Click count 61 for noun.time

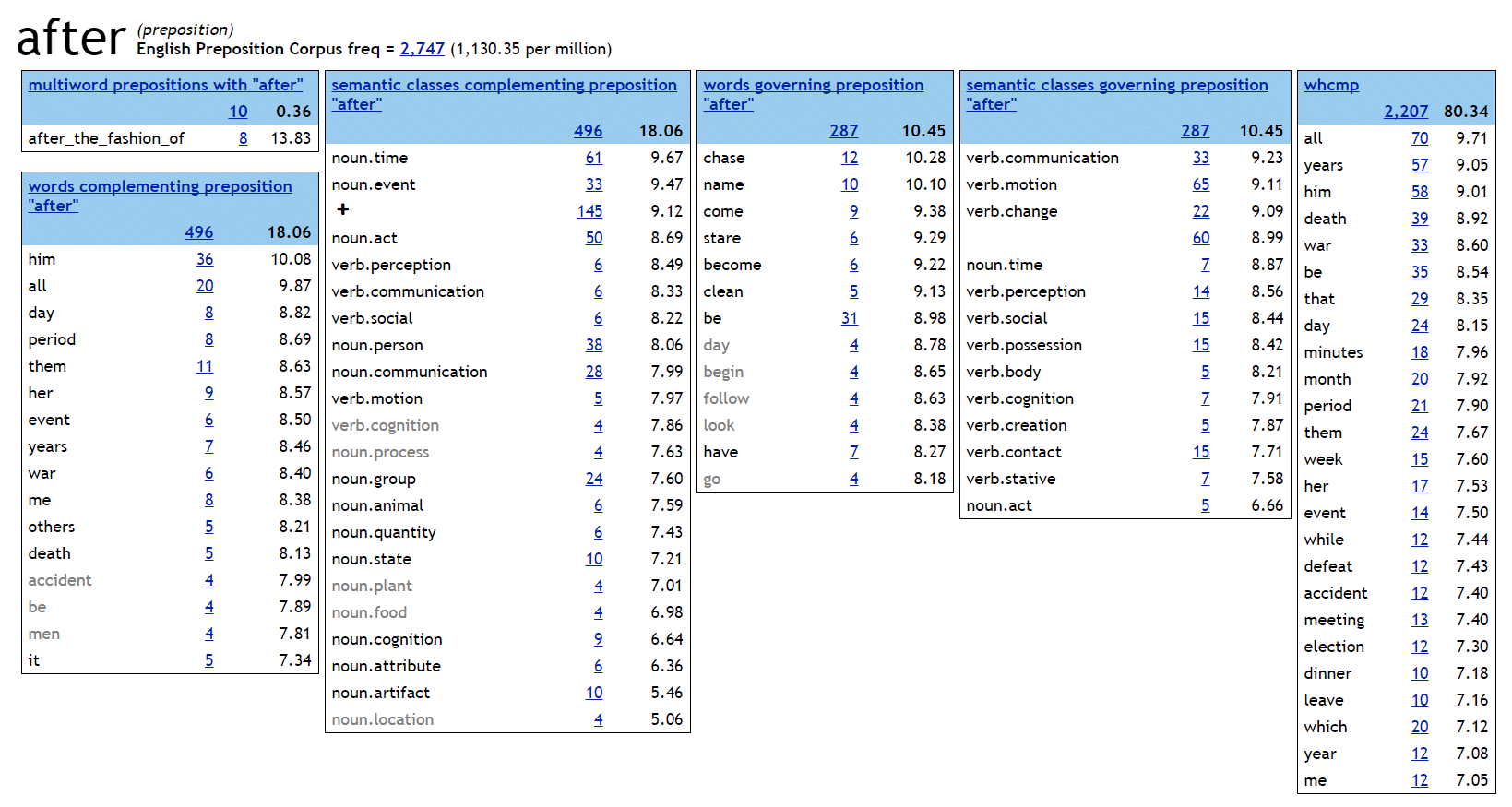coord(593,158)
